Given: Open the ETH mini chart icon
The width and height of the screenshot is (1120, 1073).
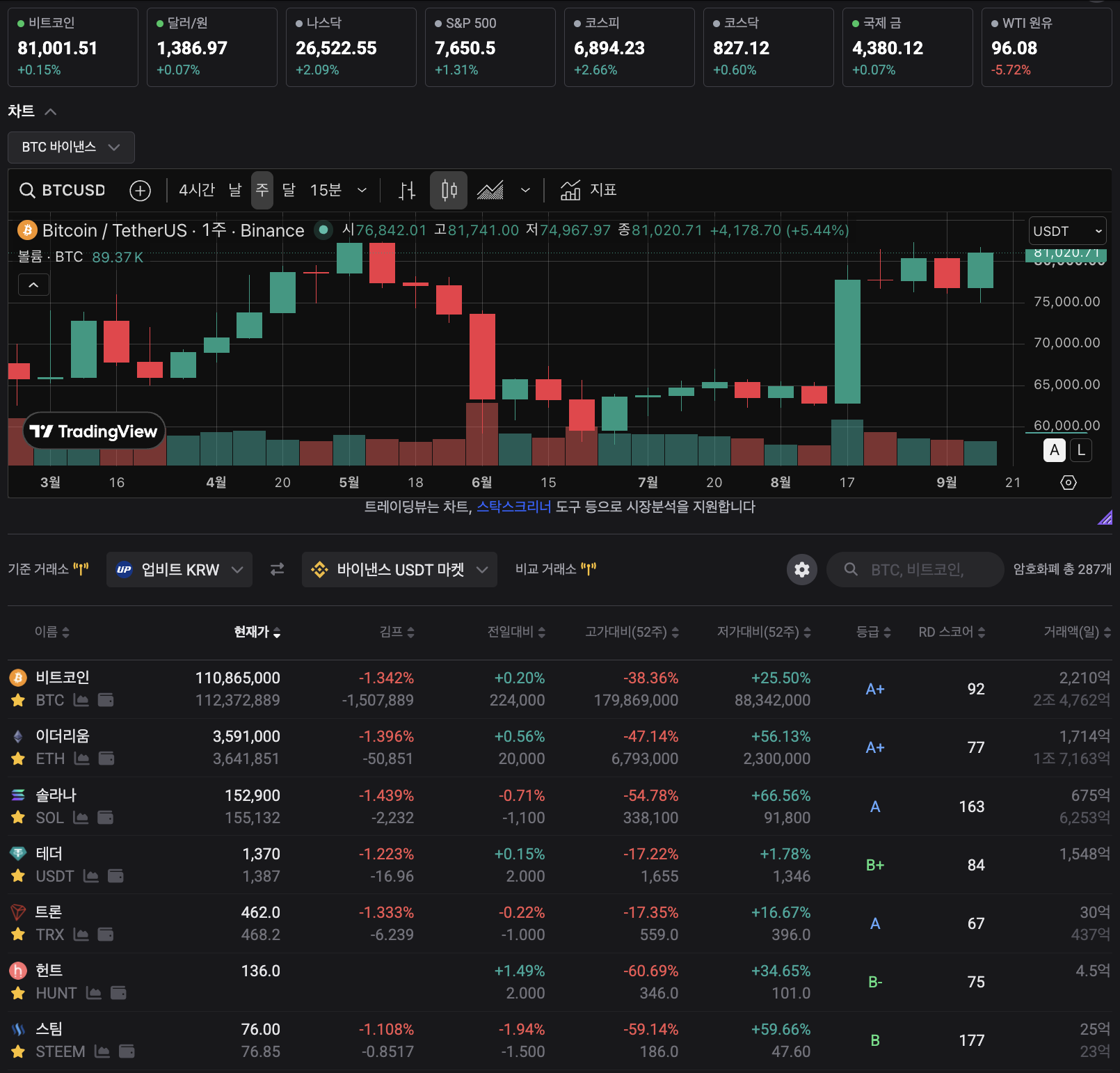Looking at the screenshot, I should pyautogui.click(x=82, y=758).
